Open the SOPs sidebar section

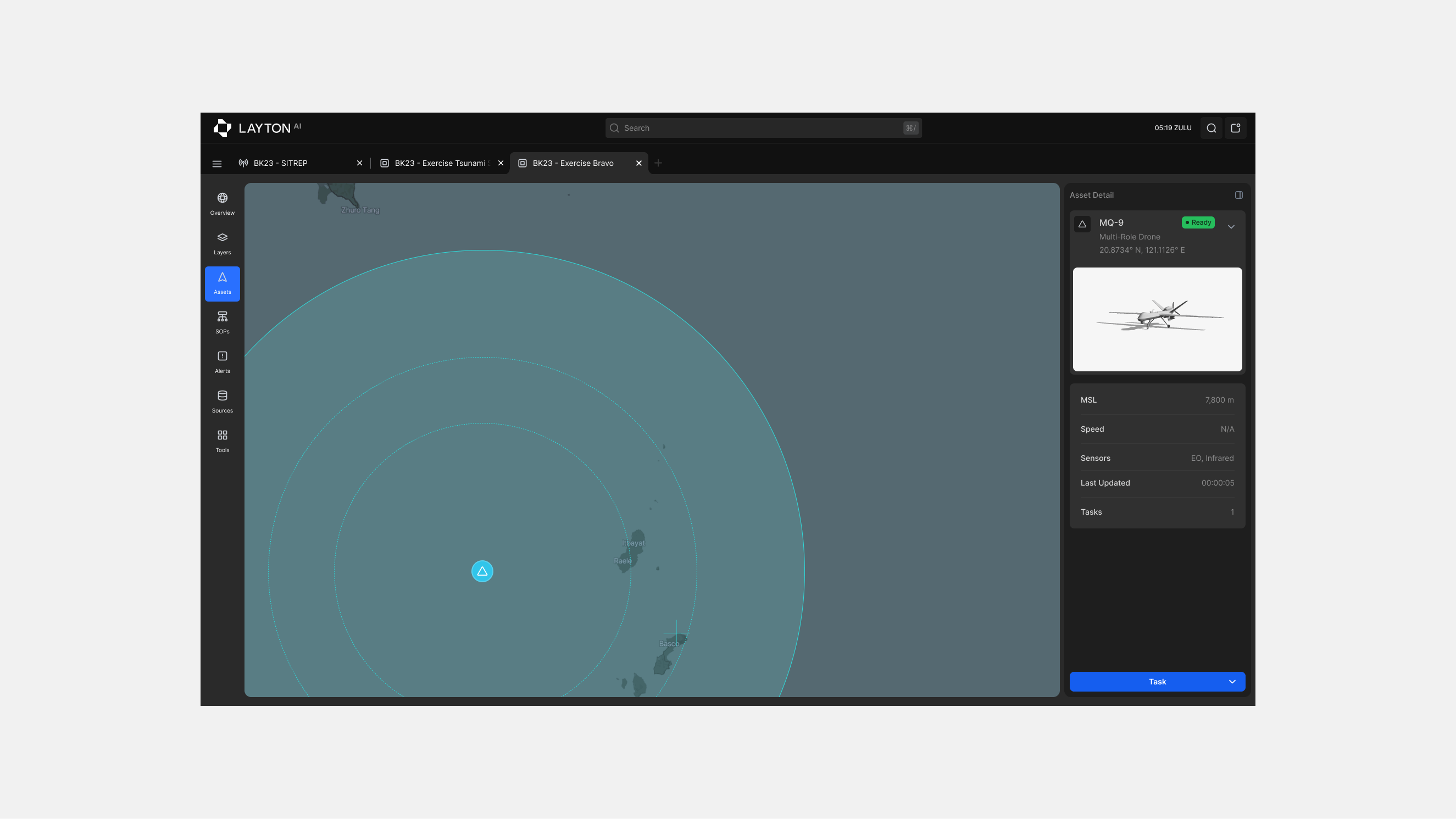(x=222, y=323)
